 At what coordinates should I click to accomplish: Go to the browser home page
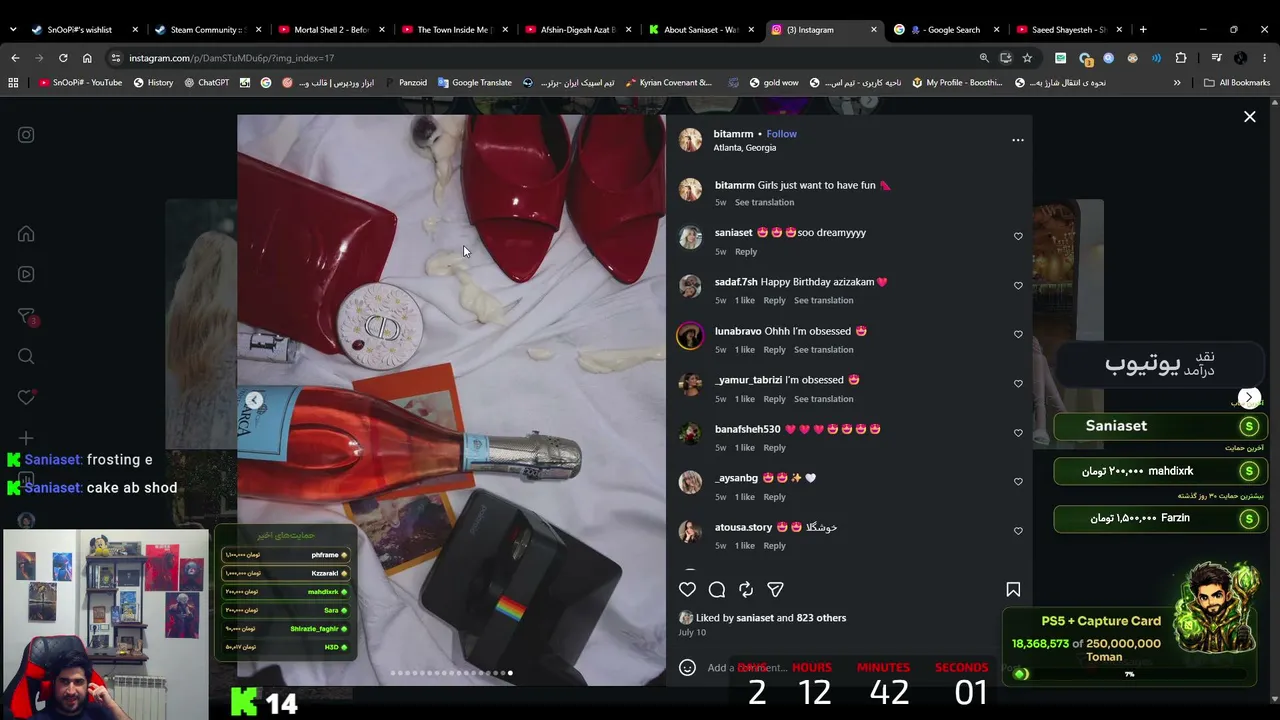click(x=87, y=58)
